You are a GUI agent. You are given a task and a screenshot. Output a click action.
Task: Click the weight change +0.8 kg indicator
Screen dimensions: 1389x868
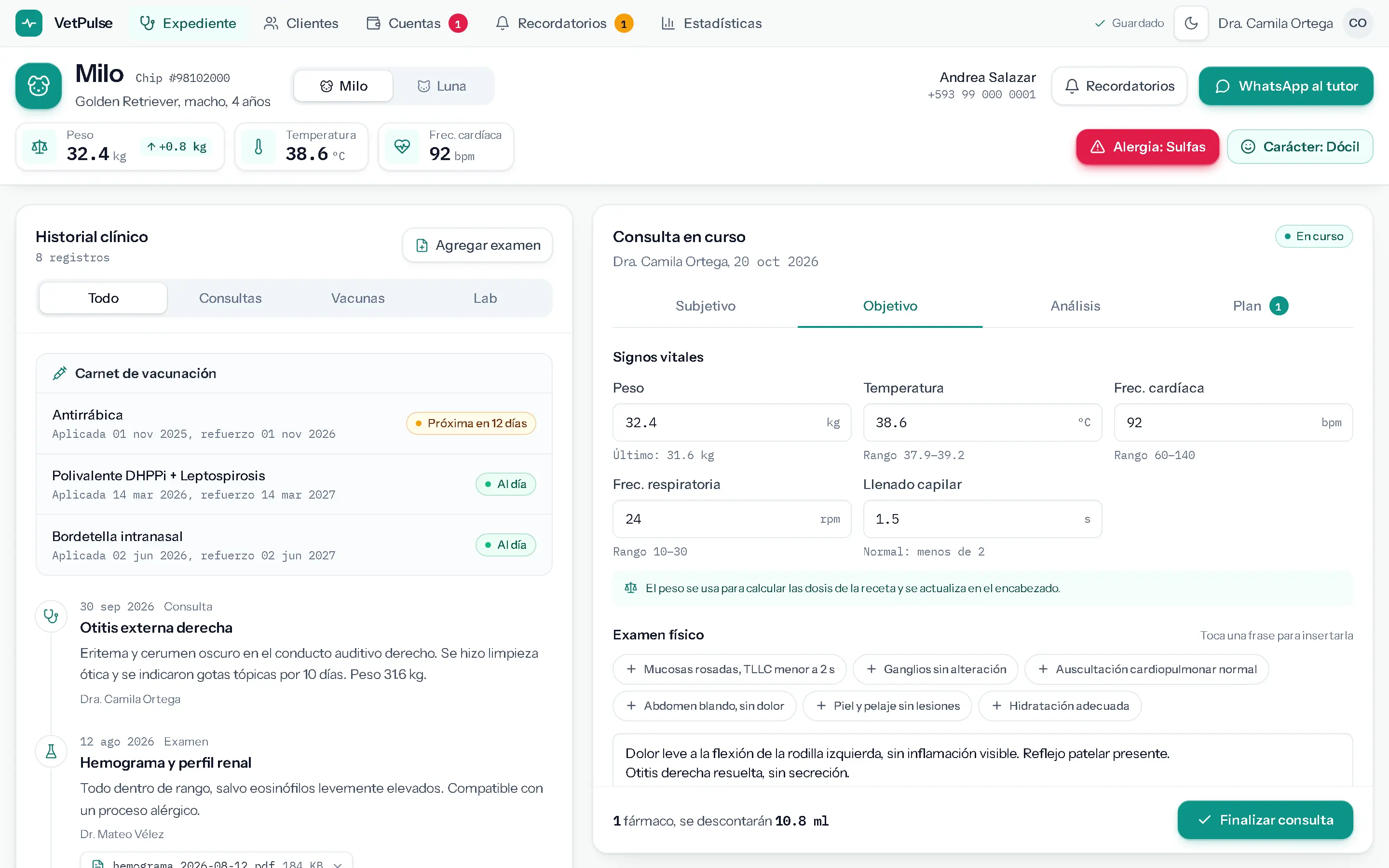click(x=177, y=147)
